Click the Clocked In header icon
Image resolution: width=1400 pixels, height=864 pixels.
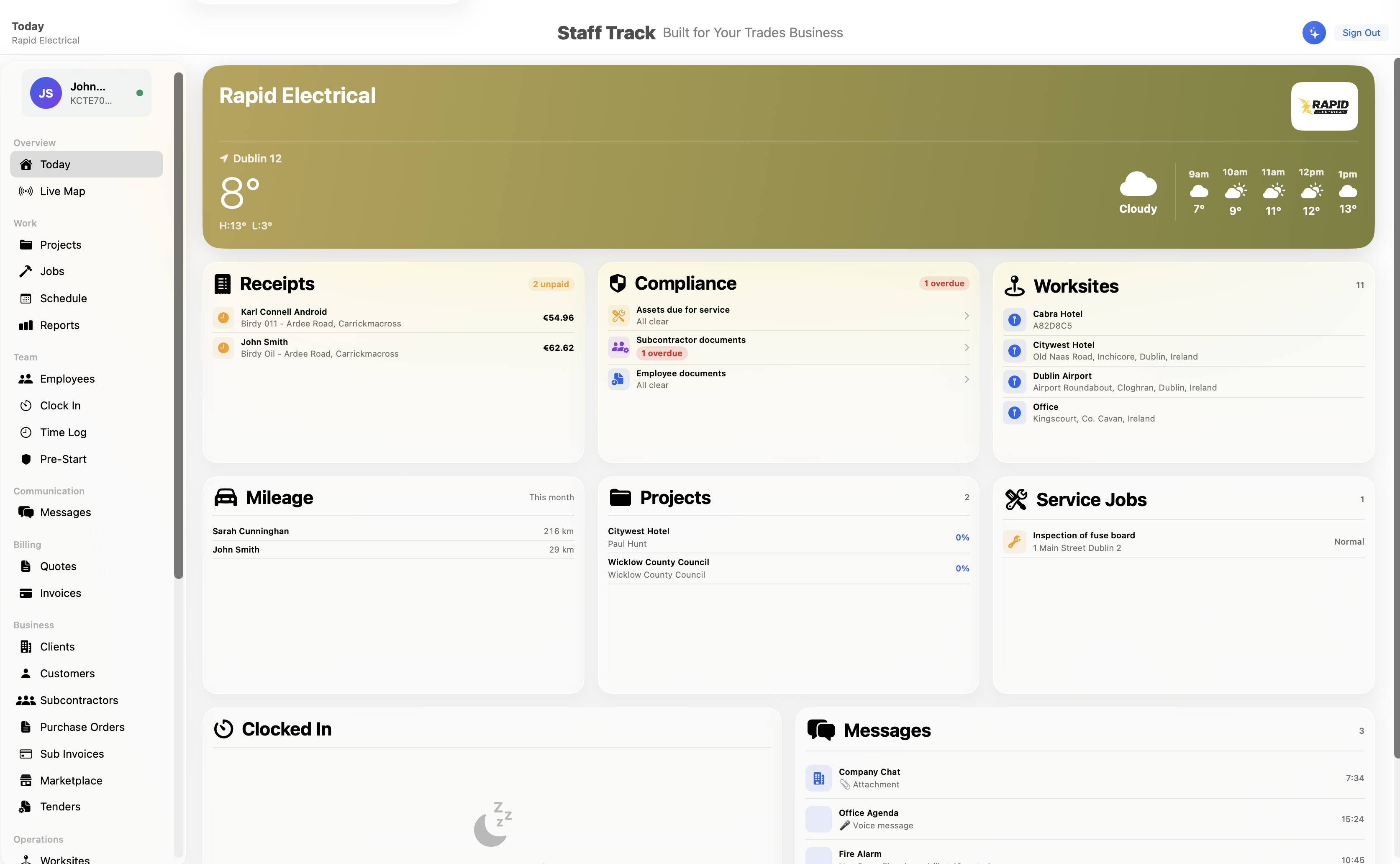223,729
